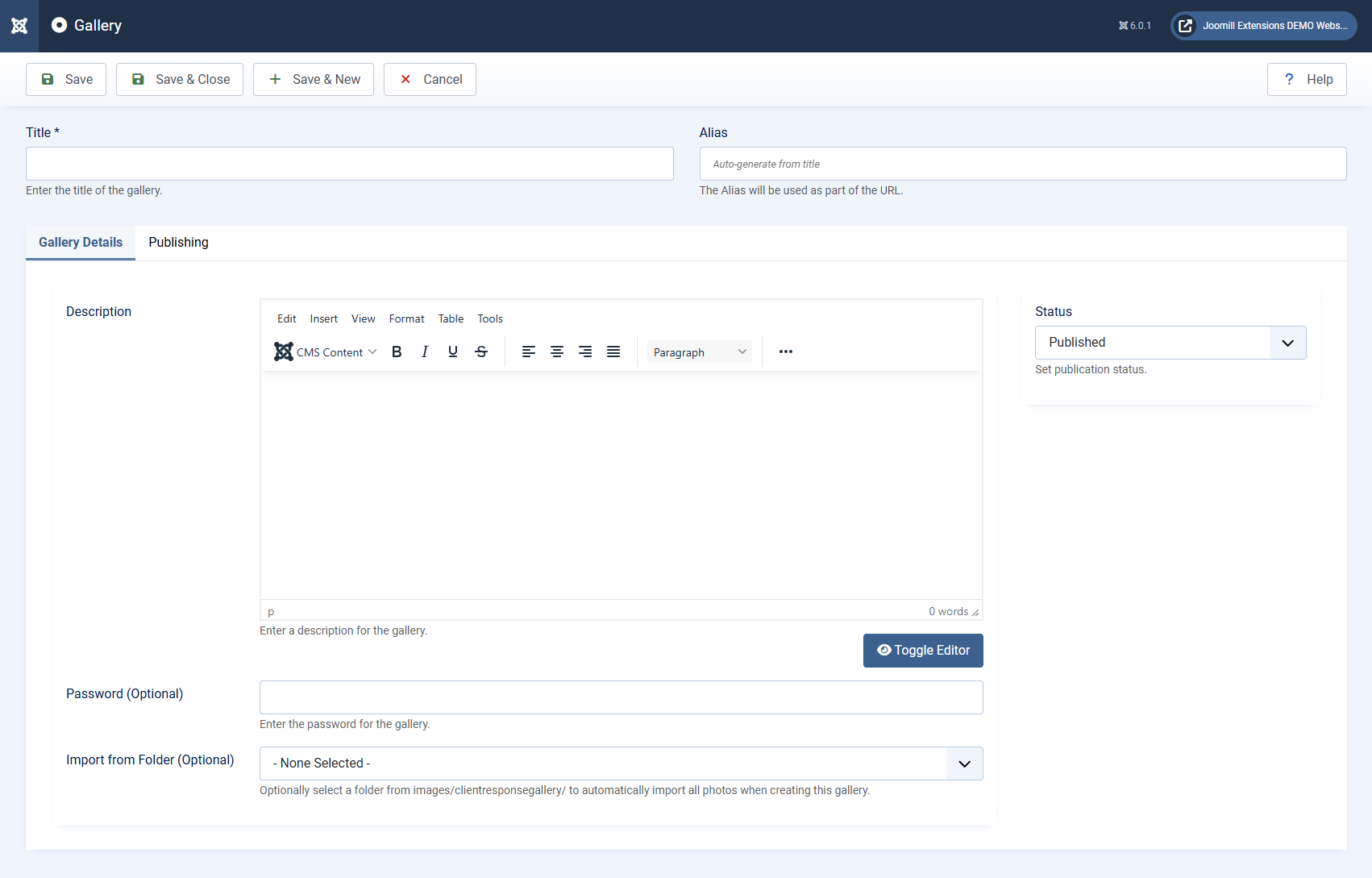This screenshot has width=1372, height=878.
Task: Expand the Import from Folder selector
Action: pos(621,764)
